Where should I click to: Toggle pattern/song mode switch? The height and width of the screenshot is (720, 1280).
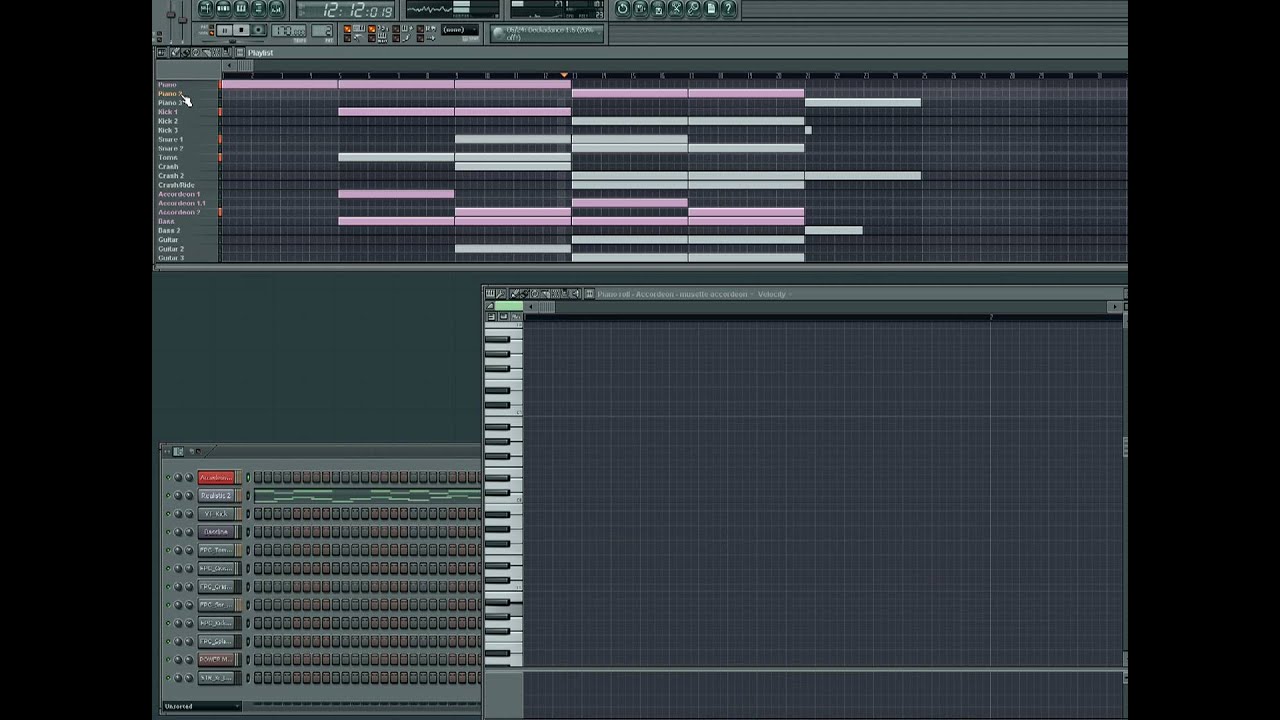click(210, 29)
